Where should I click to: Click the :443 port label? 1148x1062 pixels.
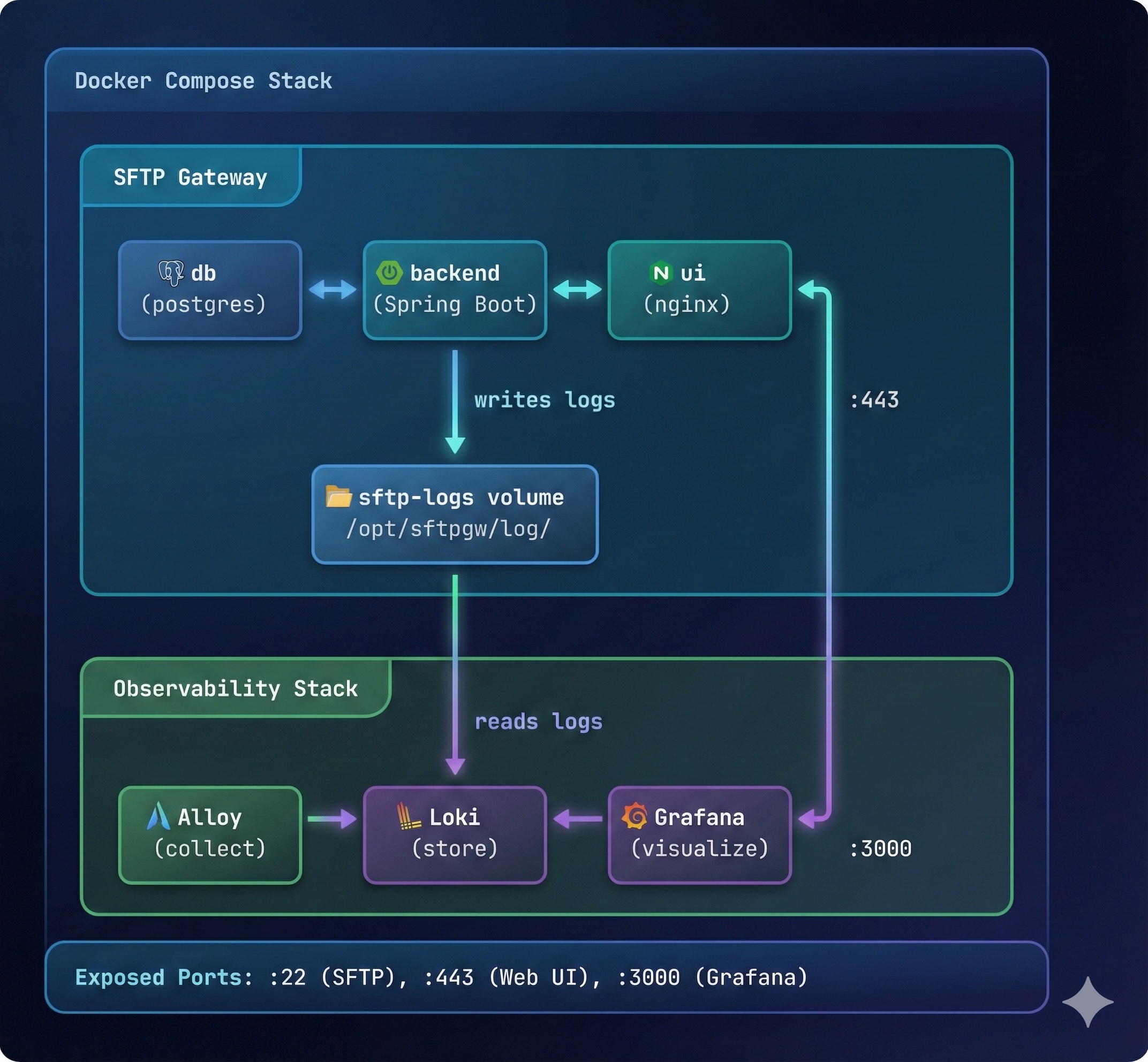(874, 399)
